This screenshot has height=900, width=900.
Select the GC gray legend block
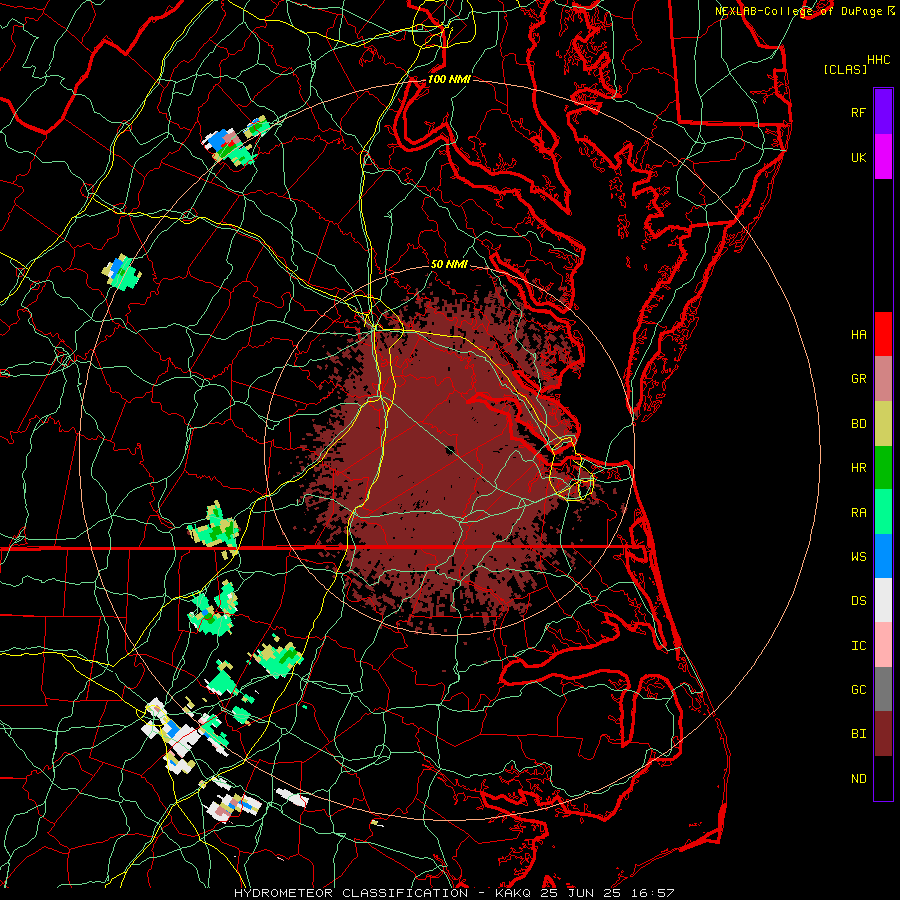pyautogui.click(x=883, y=689)
